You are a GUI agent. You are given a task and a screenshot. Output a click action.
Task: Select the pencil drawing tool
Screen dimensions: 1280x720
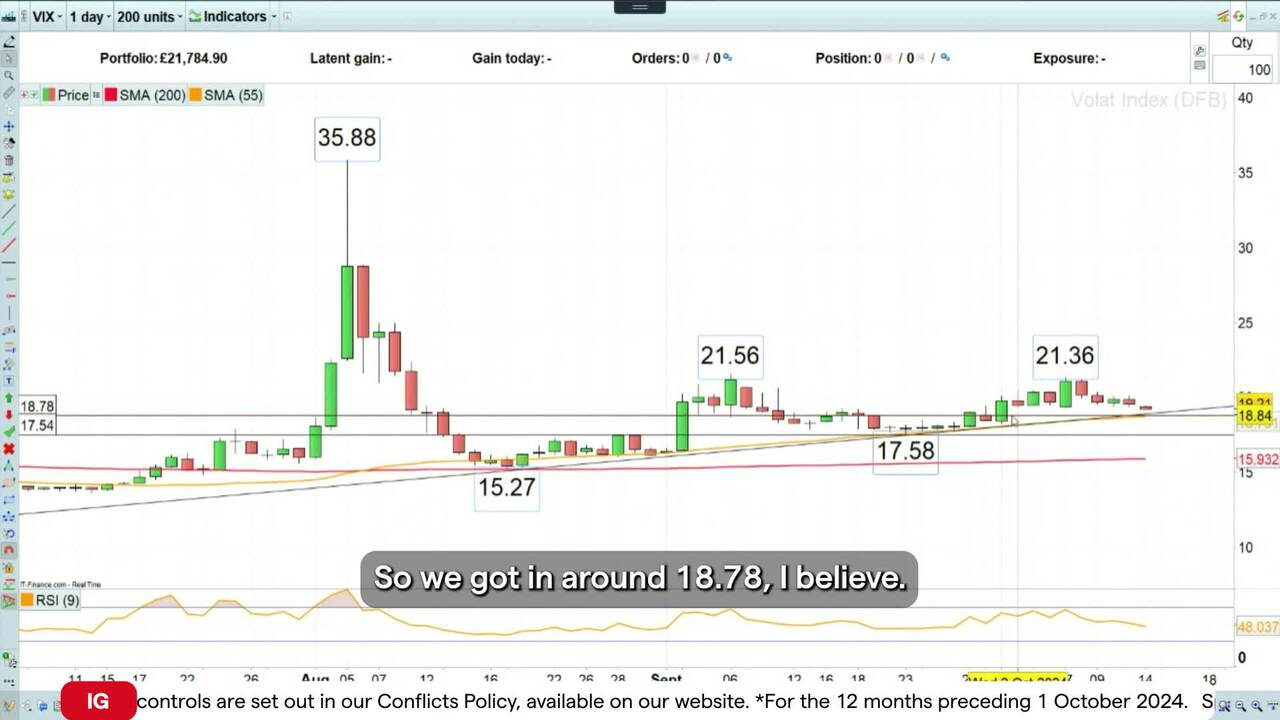(9, 41)
